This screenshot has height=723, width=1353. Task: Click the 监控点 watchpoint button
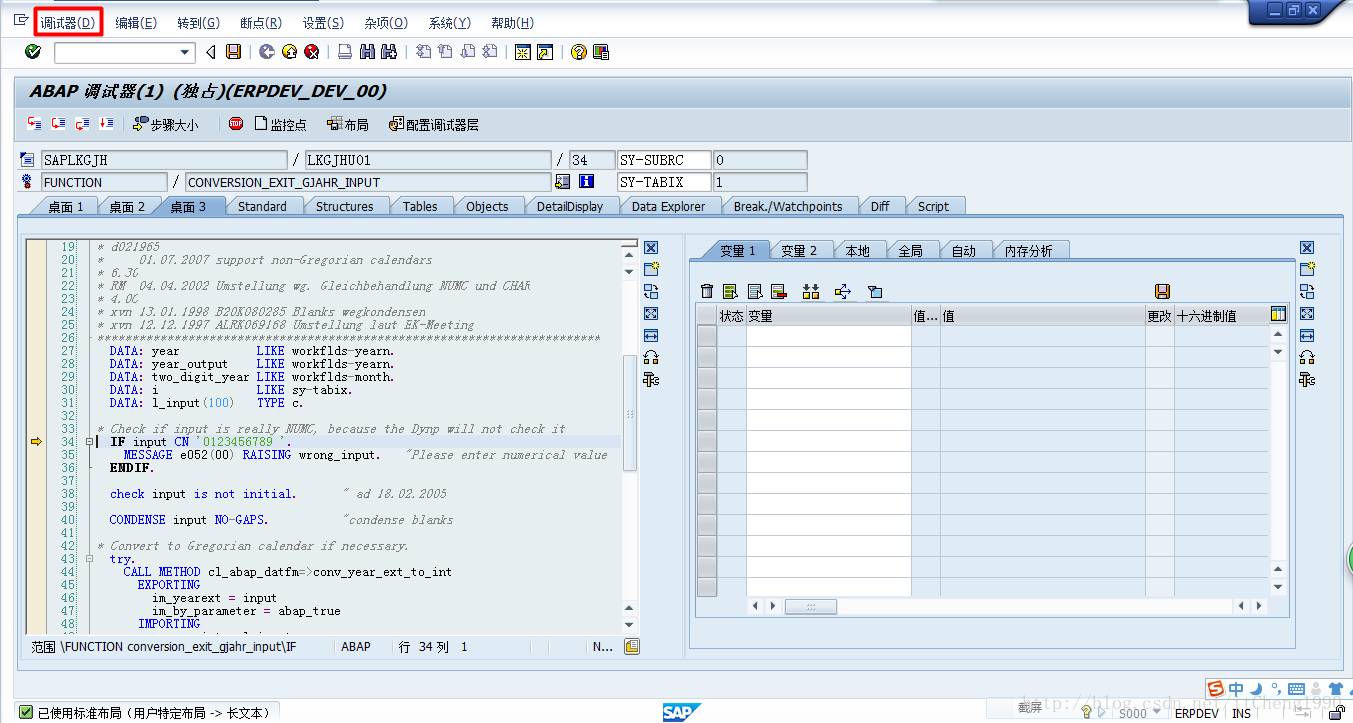(281, 124)
